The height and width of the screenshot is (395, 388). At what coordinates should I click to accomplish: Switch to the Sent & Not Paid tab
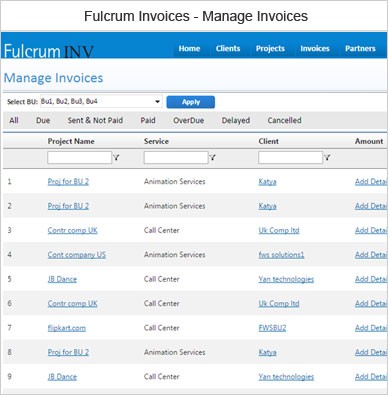(95, 120)
